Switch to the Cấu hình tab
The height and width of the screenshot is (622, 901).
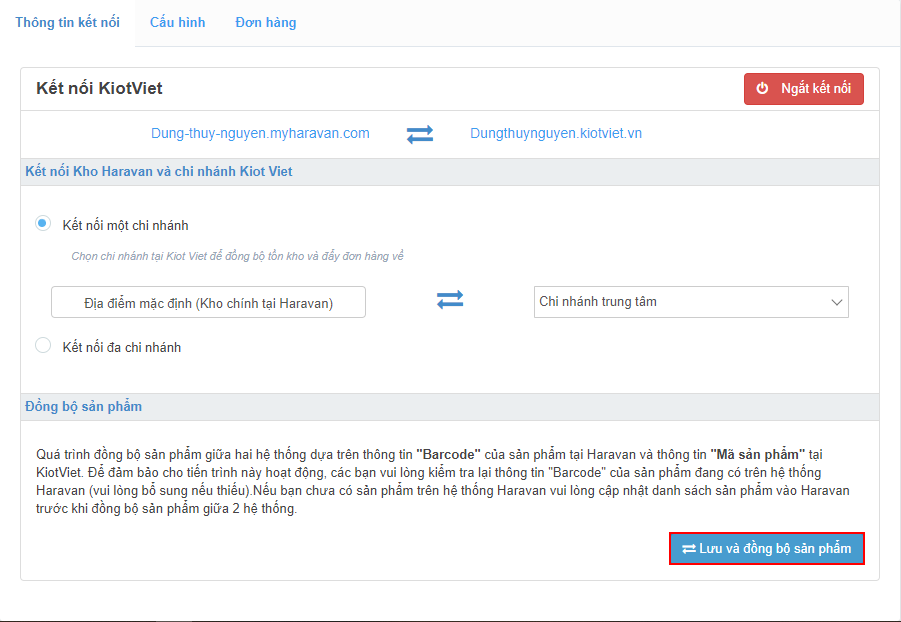tap(178, 22)
